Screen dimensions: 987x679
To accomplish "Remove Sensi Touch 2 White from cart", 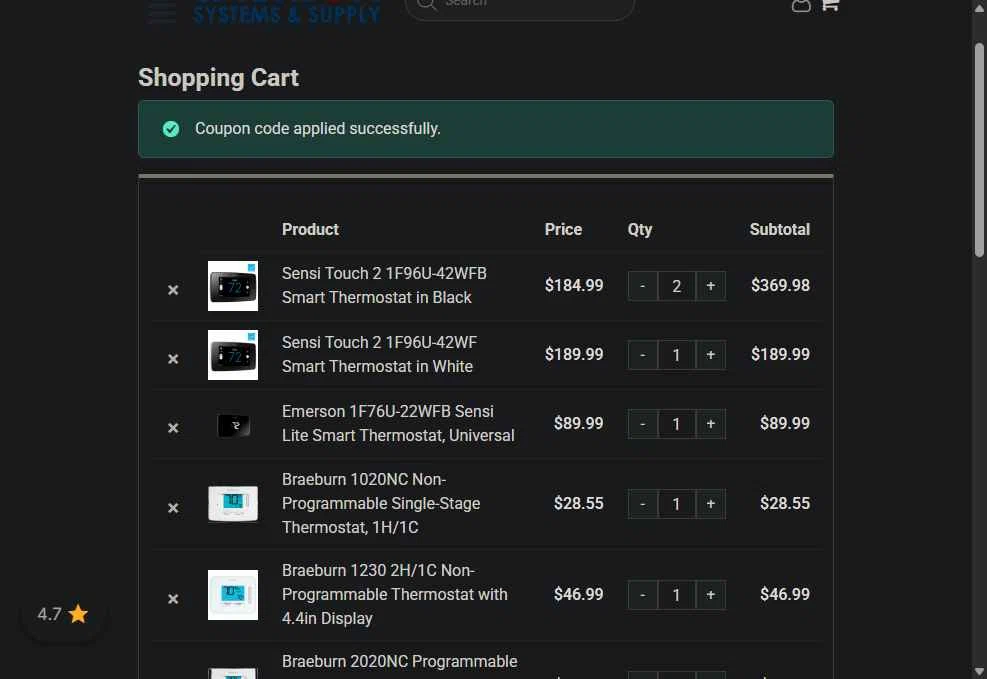I will 173,359.
